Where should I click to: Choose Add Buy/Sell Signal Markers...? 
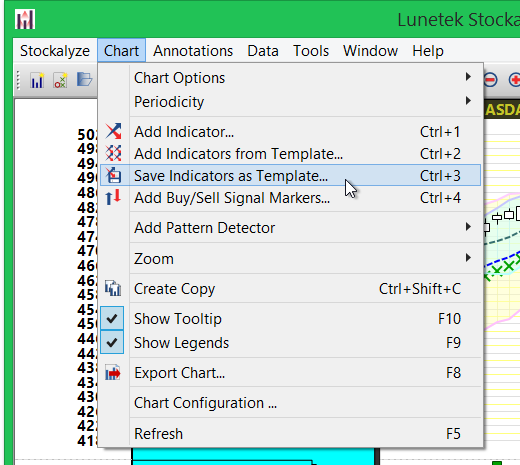290,198
